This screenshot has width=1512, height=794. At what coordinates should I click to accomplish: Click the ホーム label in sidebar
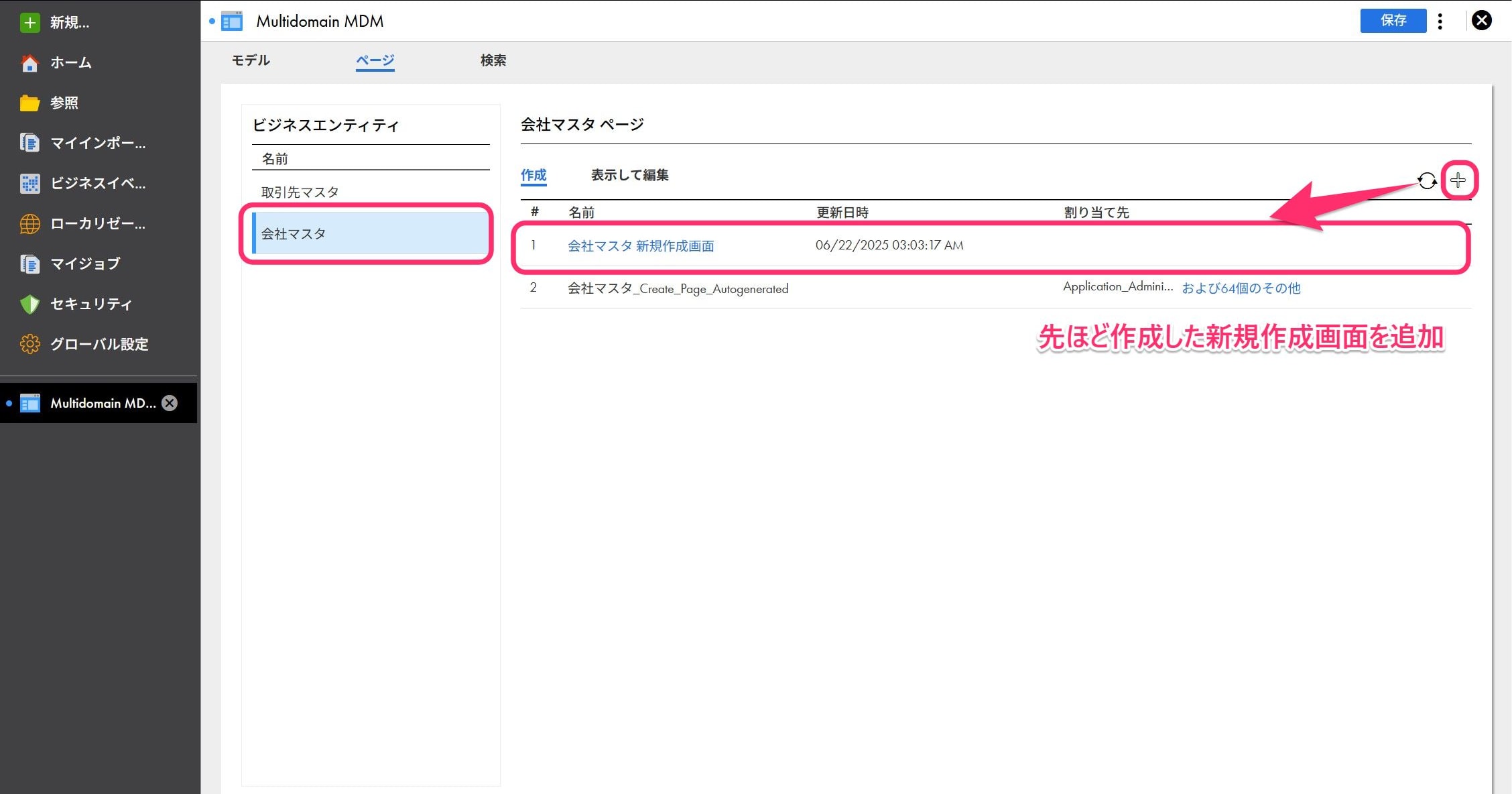(x=71, y=63)
